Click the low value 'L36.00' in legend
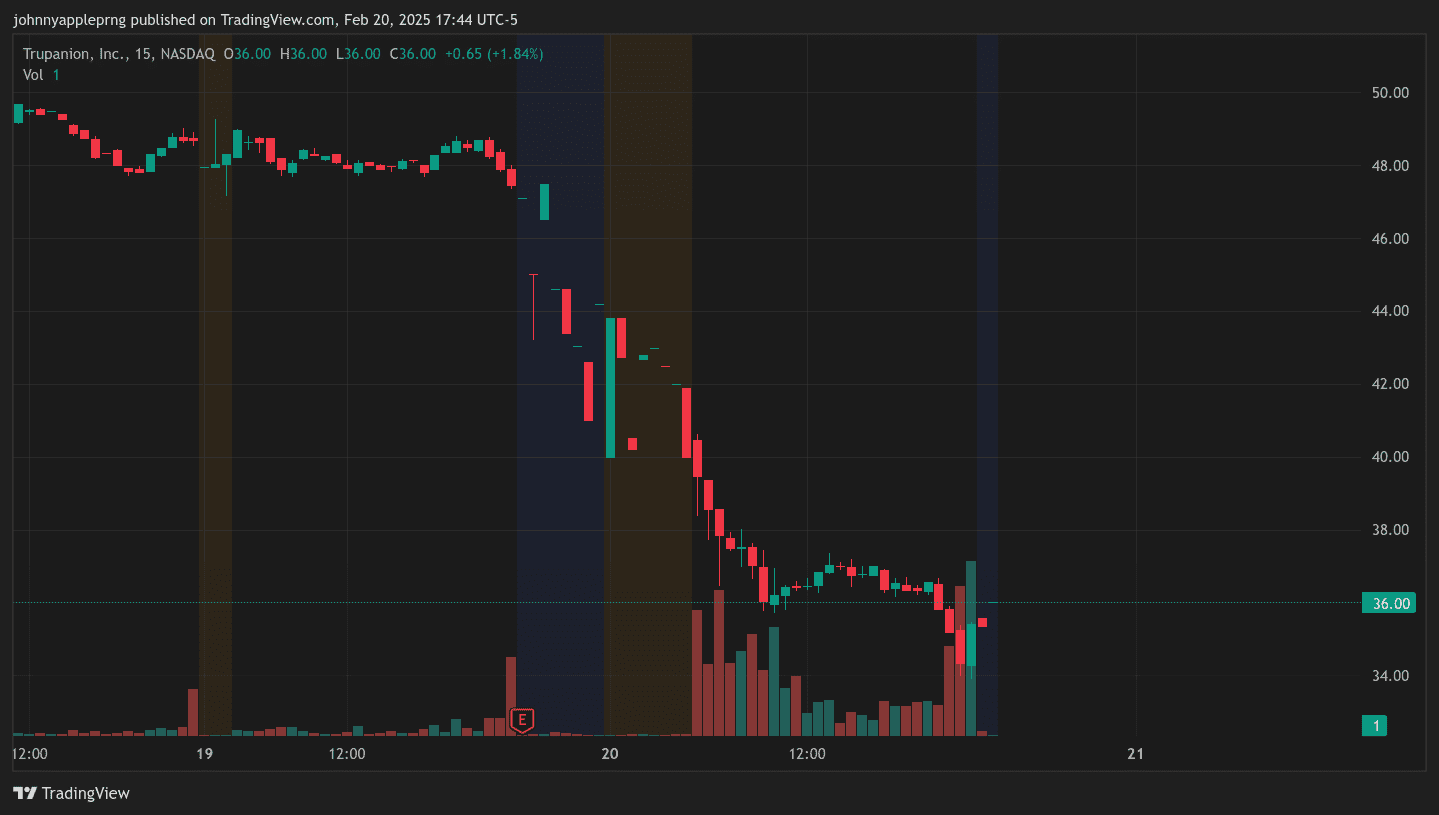 point(358,54)
